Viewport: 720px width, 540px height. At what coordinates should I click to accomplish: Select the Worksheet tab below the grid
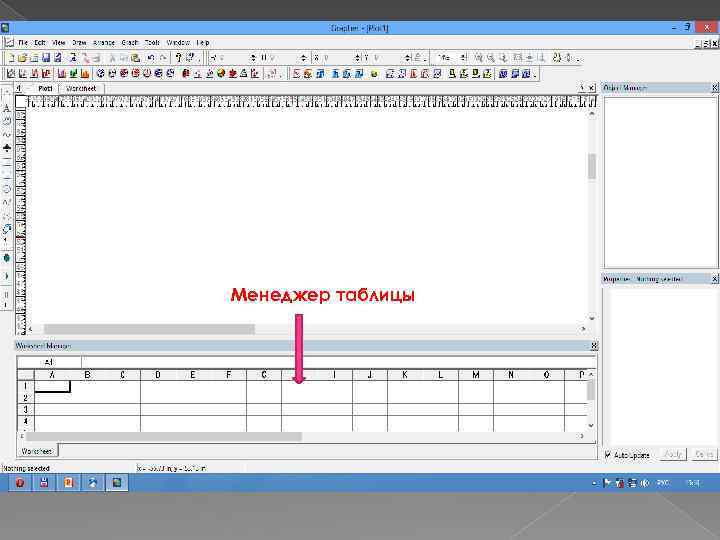[x=37, y=451]
